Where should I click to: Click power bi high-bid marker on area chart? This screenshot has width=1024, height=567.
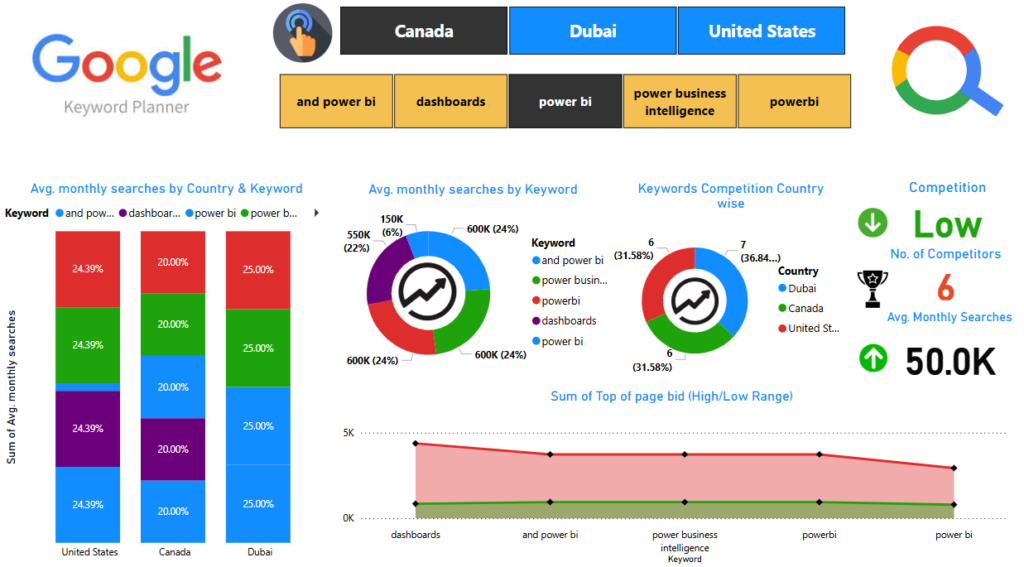[x=954, y=468]
